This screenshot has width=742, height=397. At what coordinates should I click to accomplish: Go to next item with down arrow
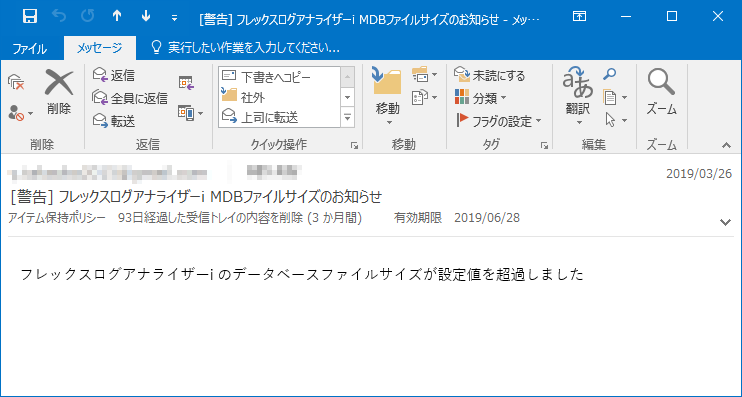146,17
